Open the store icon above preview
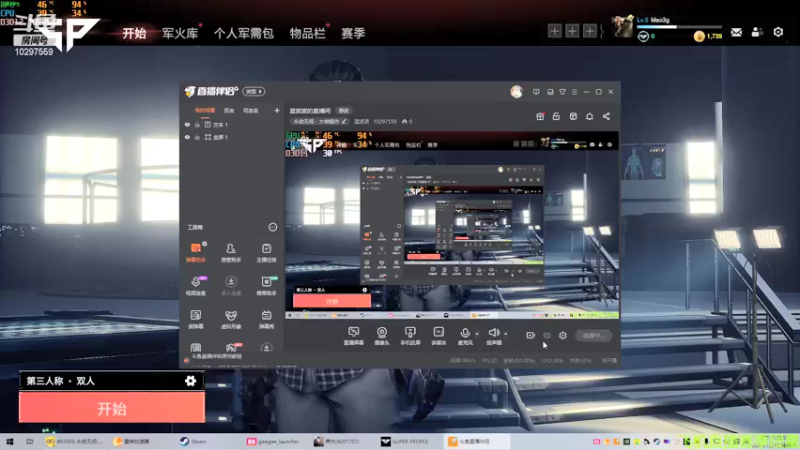This screenshot has height=450, width=800. pyautogui.click(x=573, y=116)
